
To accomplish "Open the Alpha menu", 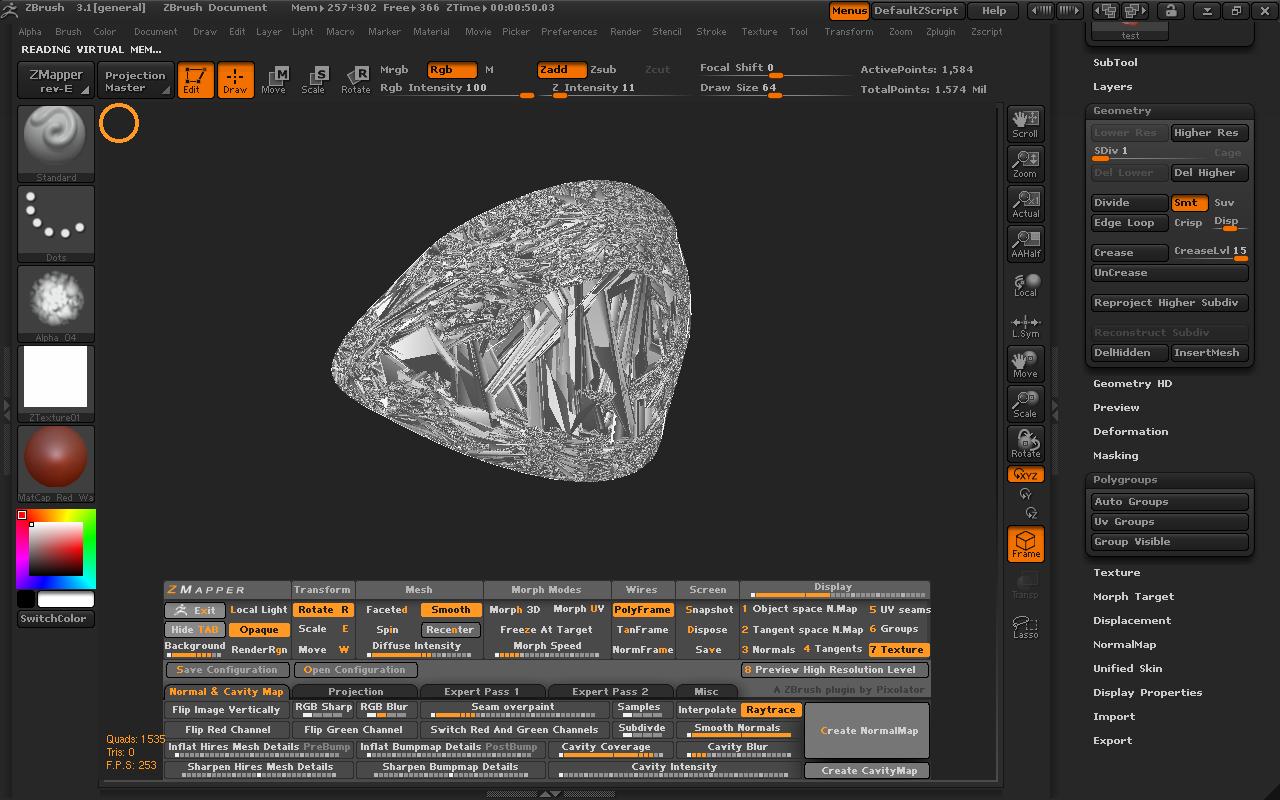I will (30, 32).
